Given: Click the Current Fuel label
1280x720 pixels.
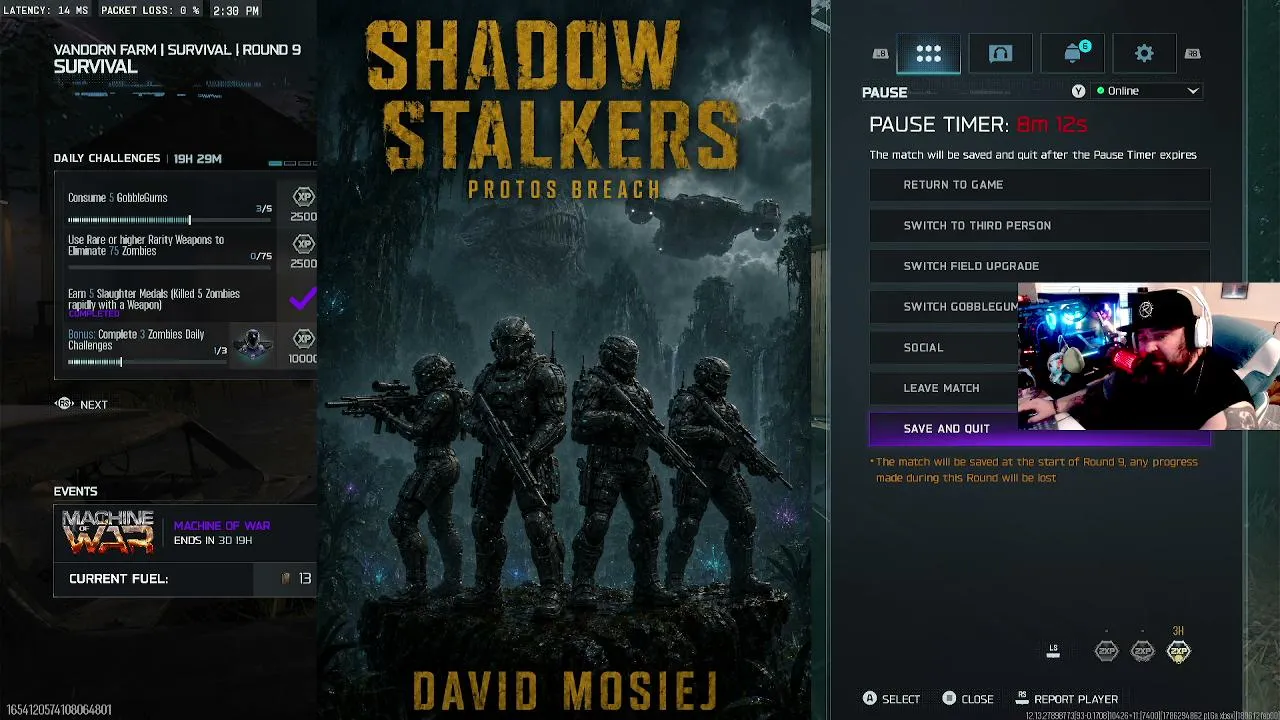Looking at the screenshot, I should (118, 579).
